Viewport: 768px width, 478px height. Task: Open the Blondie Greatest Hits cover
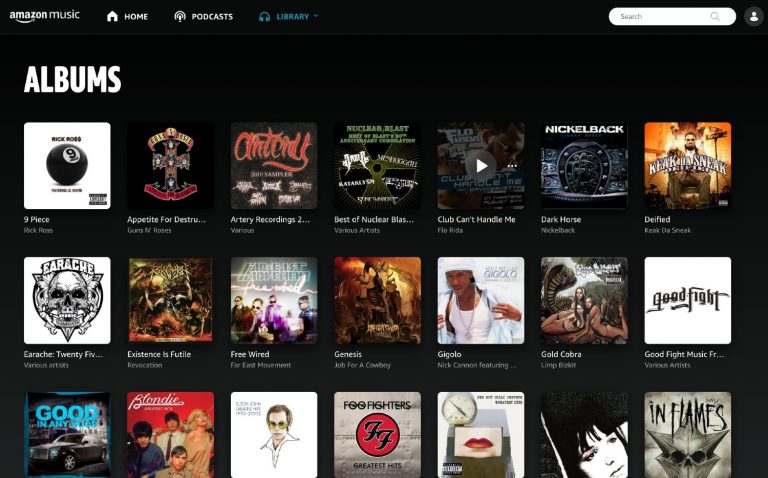170,435
